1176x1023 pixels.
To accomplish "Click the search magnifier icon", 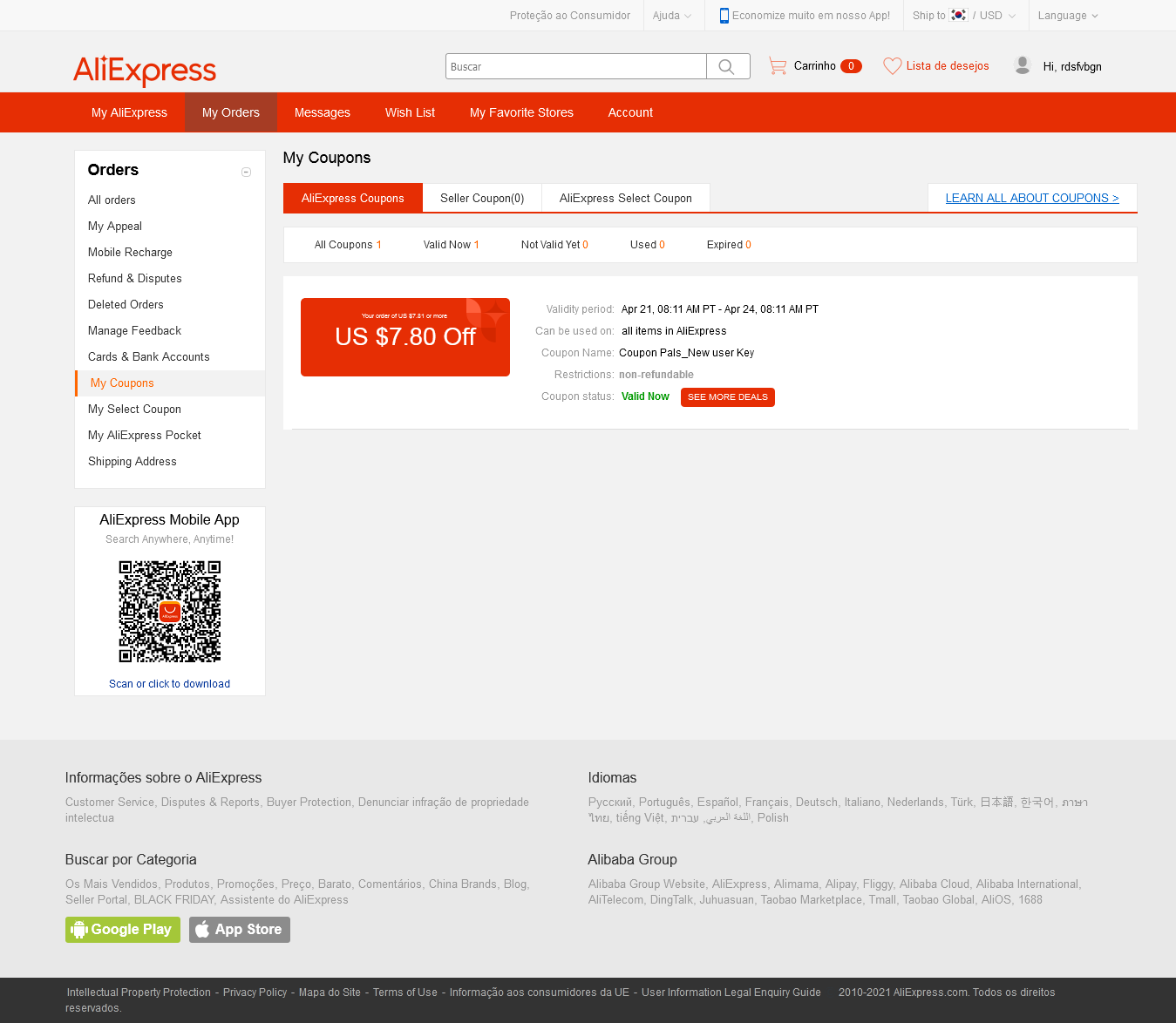I will click(726, 66).
